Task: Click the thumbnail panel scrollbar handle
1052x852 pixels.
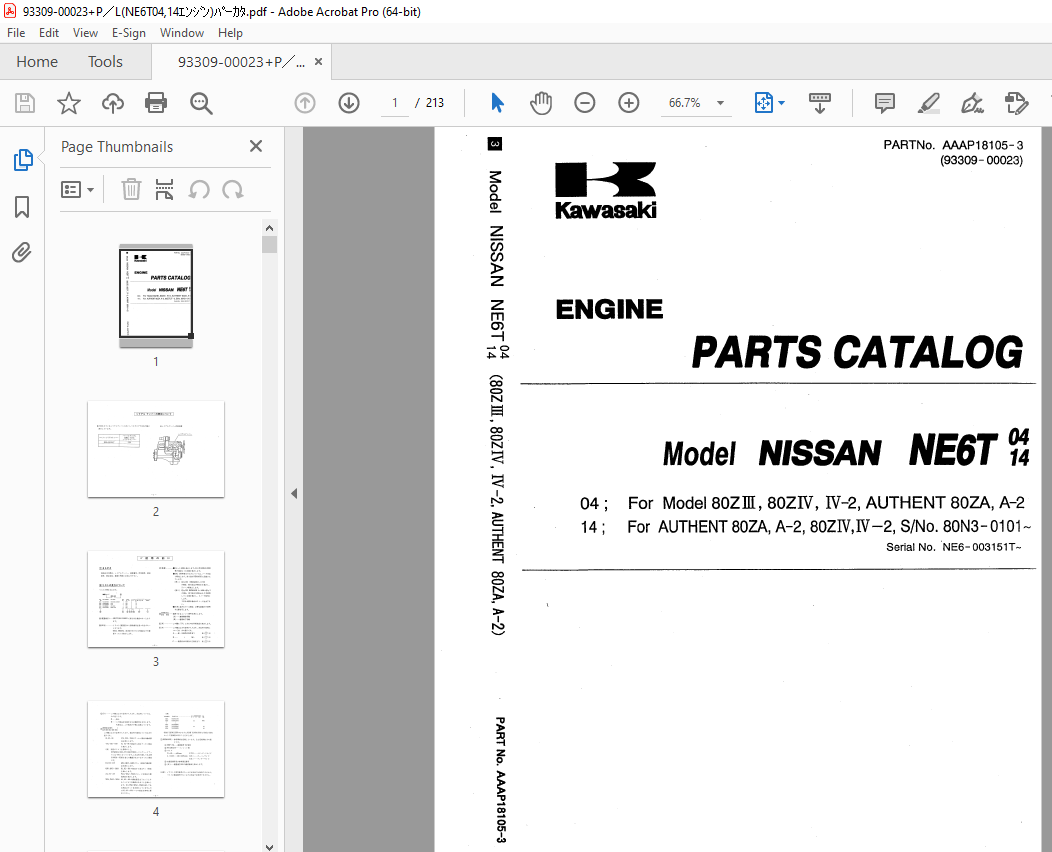Action: click(269, 244)
